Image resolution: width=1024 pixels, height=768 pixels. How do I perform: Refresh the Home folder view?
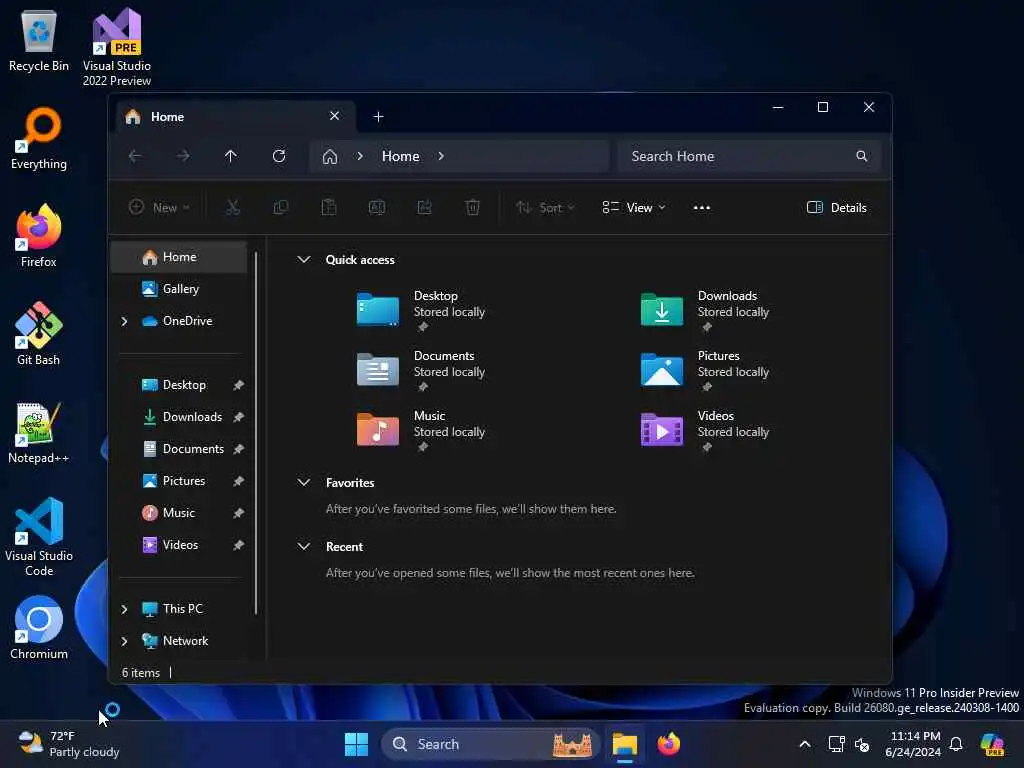tap(279, 156)
